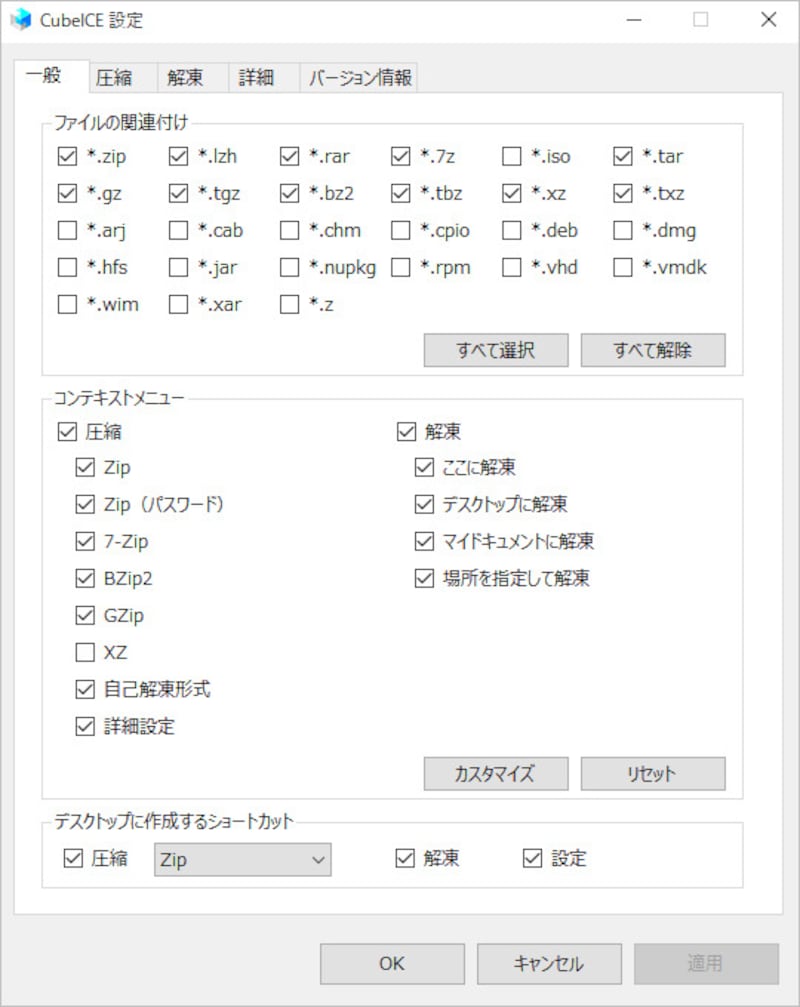
Task: Click the CubeICE app icon in title bar
Action: coord(21,20)
